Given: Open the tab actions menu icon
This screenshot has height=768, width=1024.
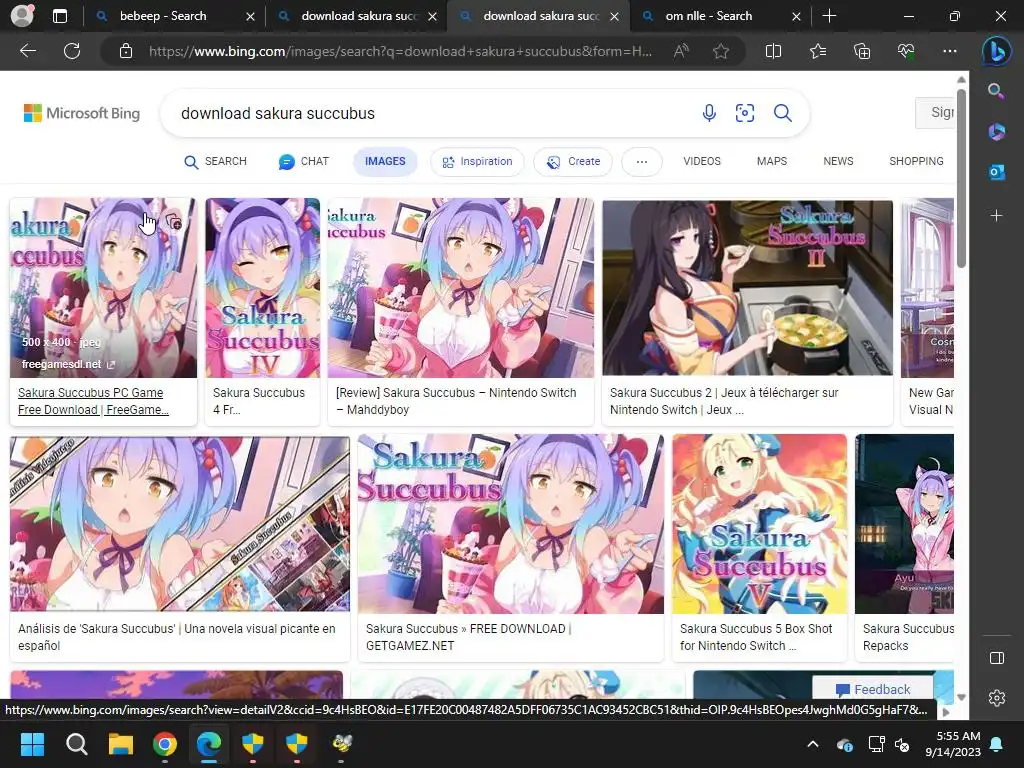Looking at the screenshot, I should [59, 16].
